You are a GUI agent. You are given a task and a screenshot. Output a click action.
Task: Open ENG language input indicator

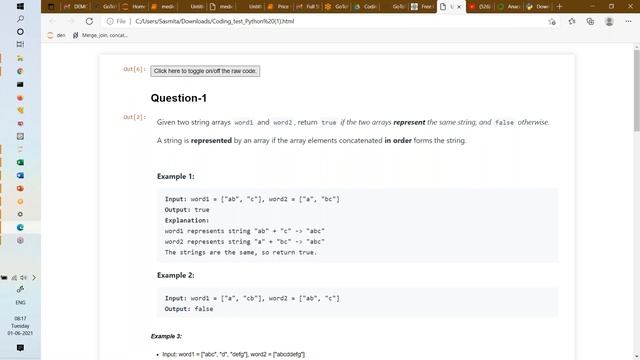tap(20, 302)
